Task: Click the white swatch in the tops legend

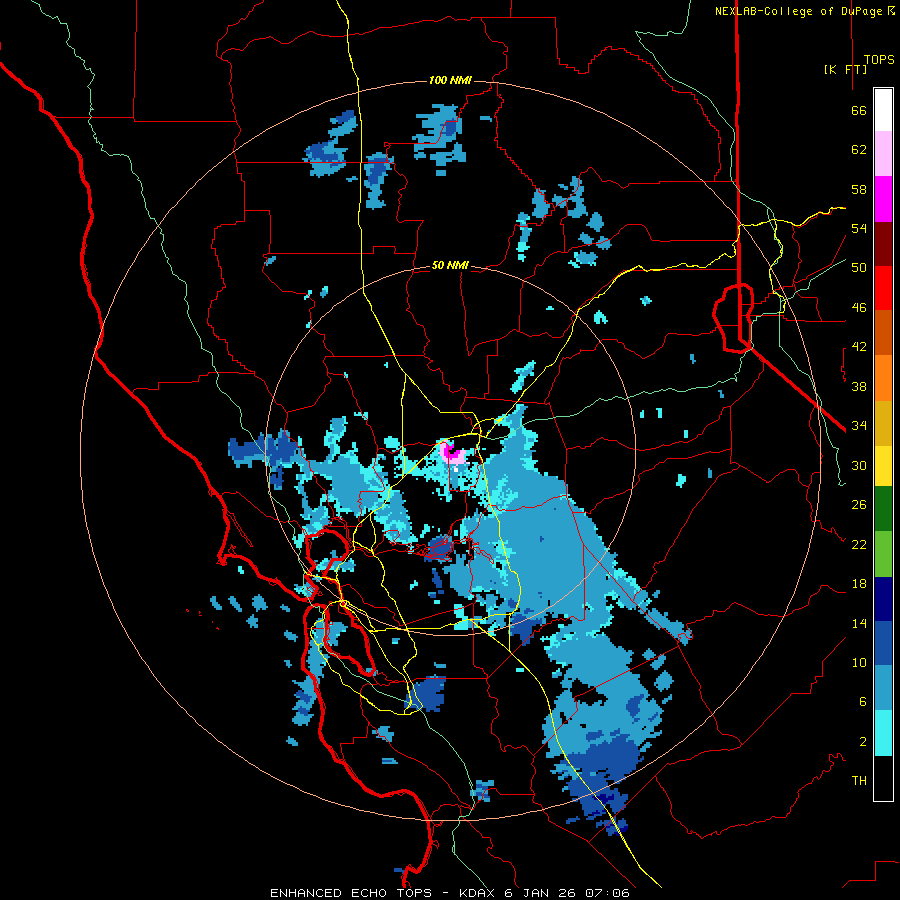Action: pyautogui.click(x=883, y=110)
